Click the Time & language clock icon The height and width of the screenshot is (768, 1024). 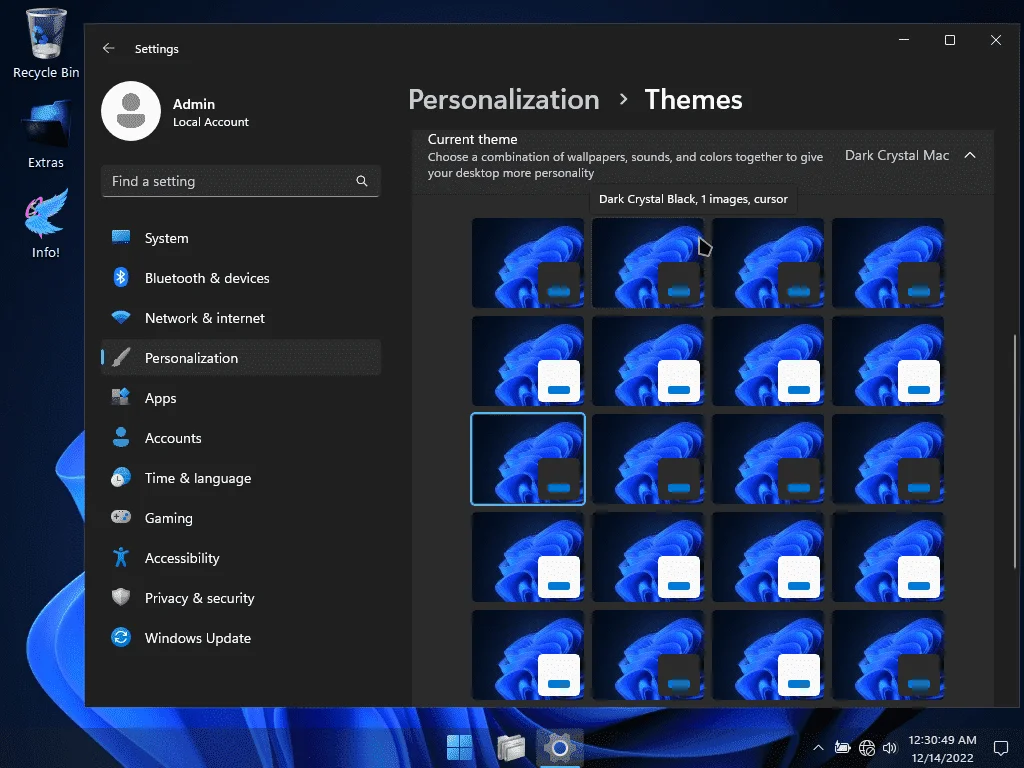tap(121, 477)
